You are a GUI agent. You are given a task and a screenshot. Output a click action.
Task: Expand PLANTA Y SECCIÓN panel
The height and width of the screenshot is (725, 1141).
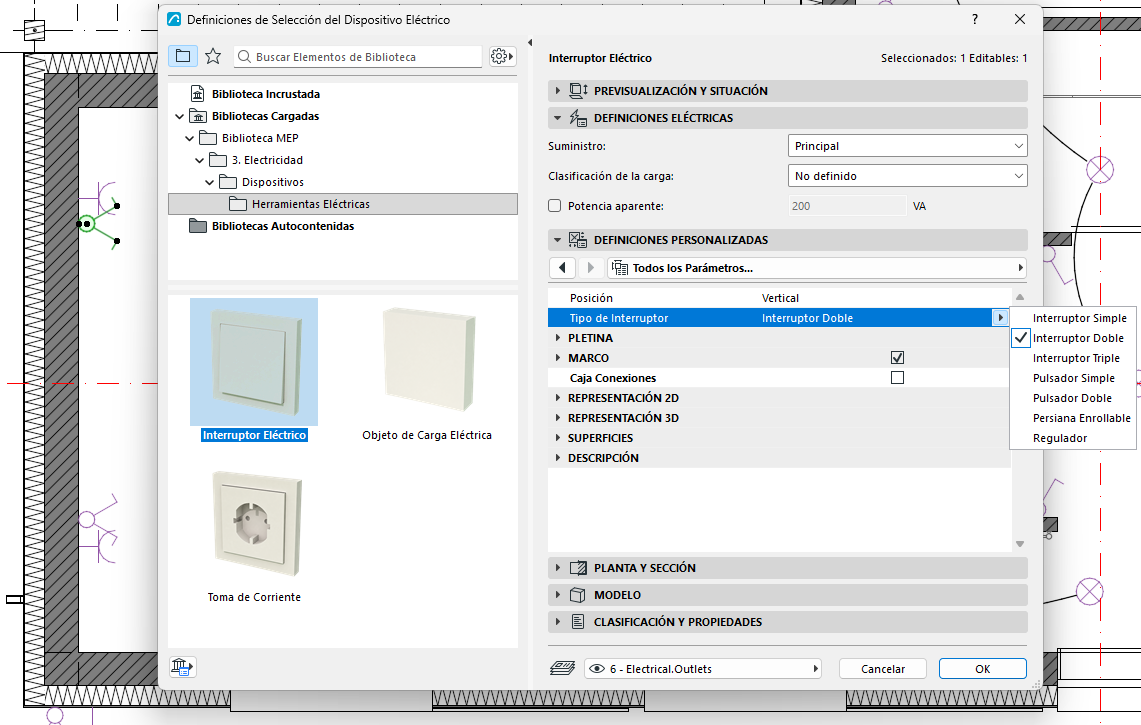pyautogui.click(x=787, y=568)
